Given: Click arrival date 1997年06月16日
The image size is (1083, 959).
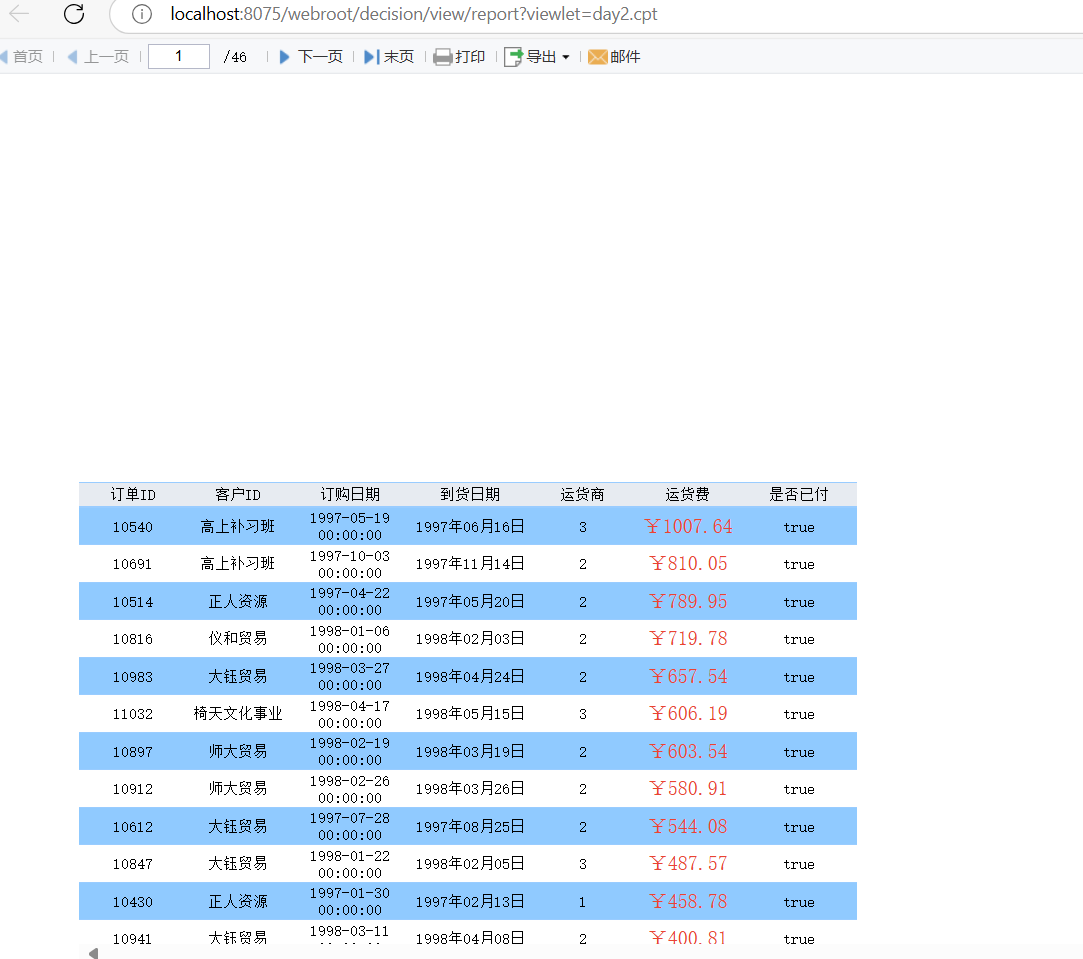Looking at the screenshot, I should coord(470,526).
